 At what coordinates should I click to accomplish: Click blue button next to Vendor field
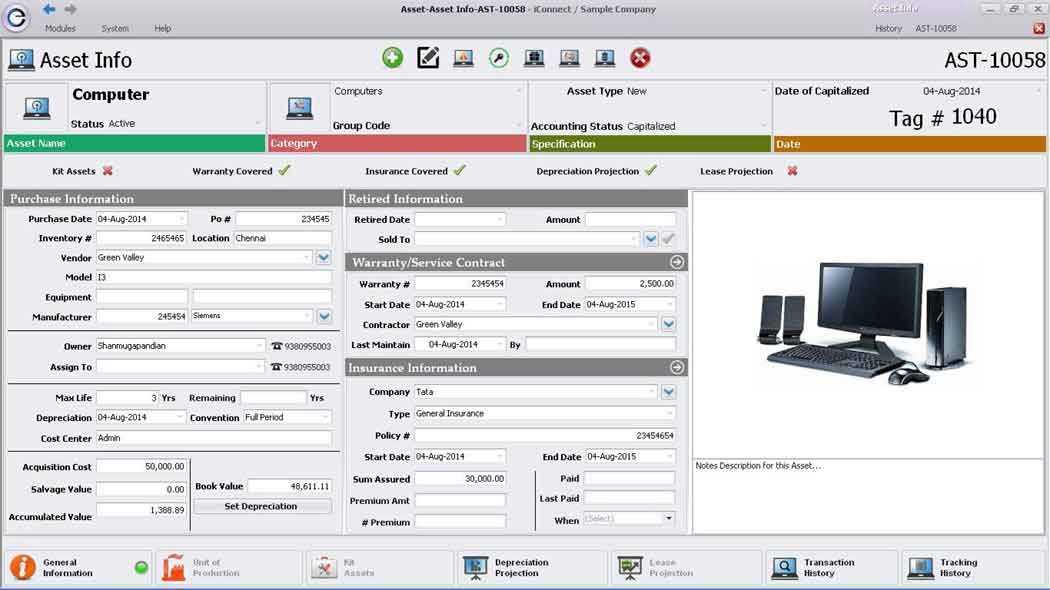point(324,258)
